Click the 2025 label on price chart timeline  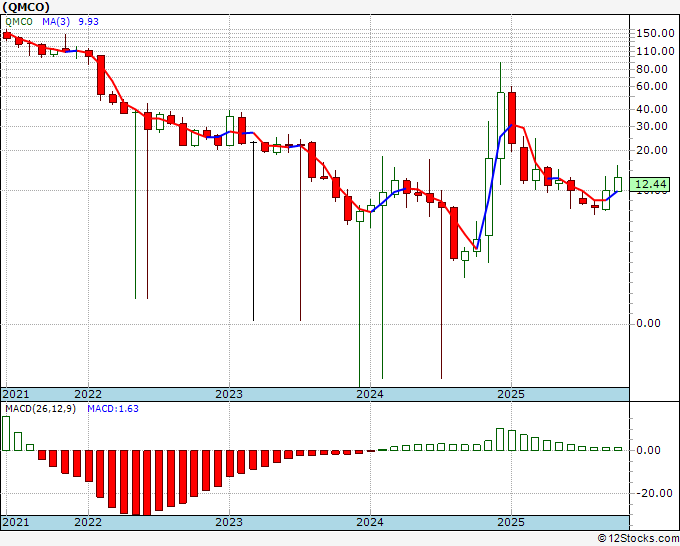511,394
